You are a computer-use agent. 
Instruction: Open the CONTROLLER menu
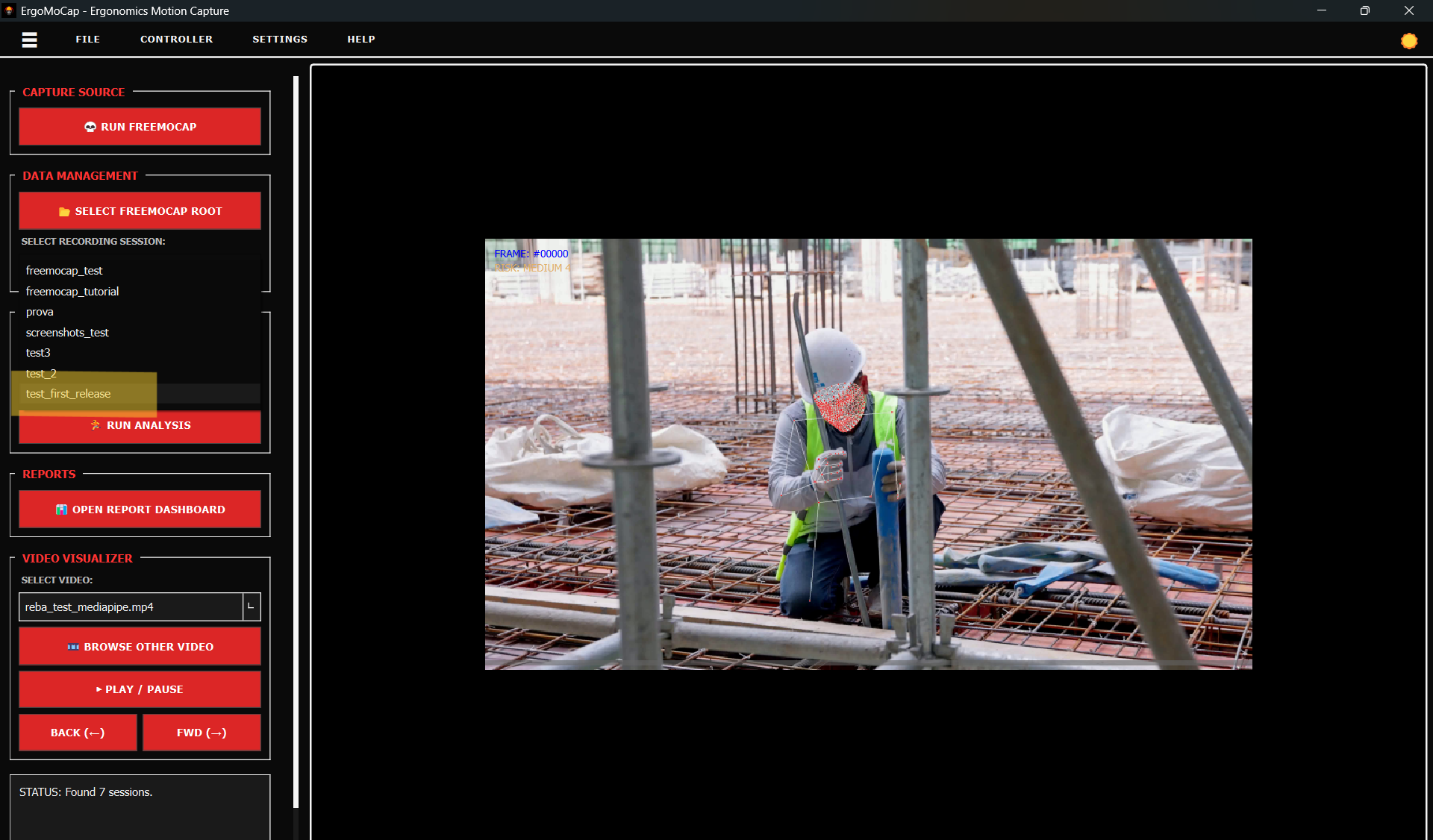176,40
